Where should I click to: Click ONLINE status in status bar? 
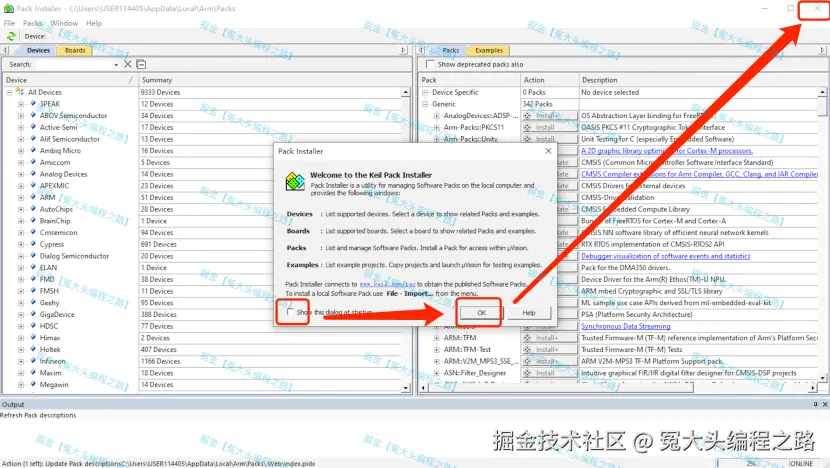(x=801, y=463)
